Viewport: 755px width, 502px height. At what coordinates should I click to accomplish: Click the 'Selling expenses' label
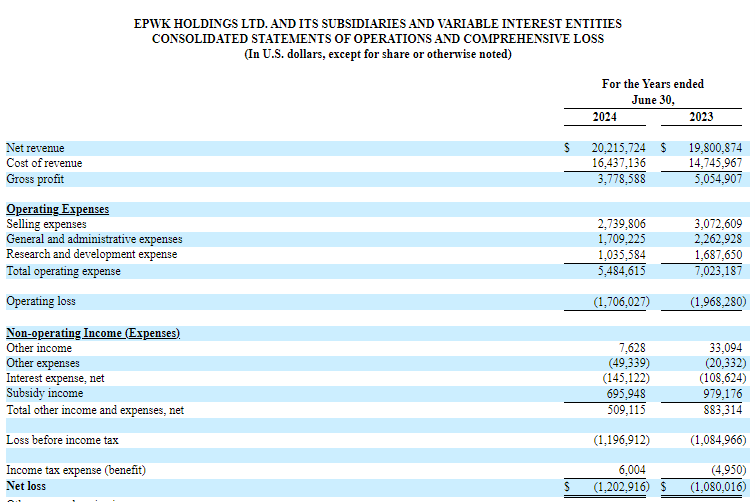click(x=46, y=224)
